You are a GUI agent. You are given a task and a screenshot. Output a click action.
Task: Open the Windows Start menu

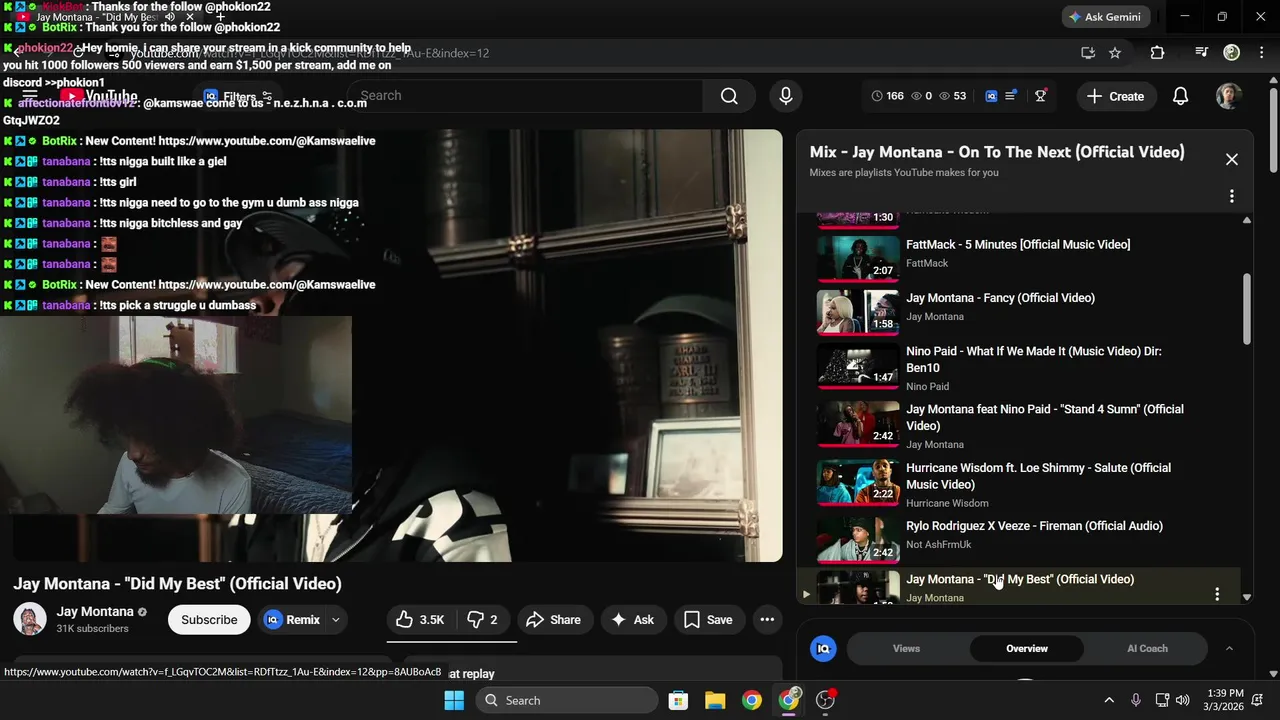453,700
